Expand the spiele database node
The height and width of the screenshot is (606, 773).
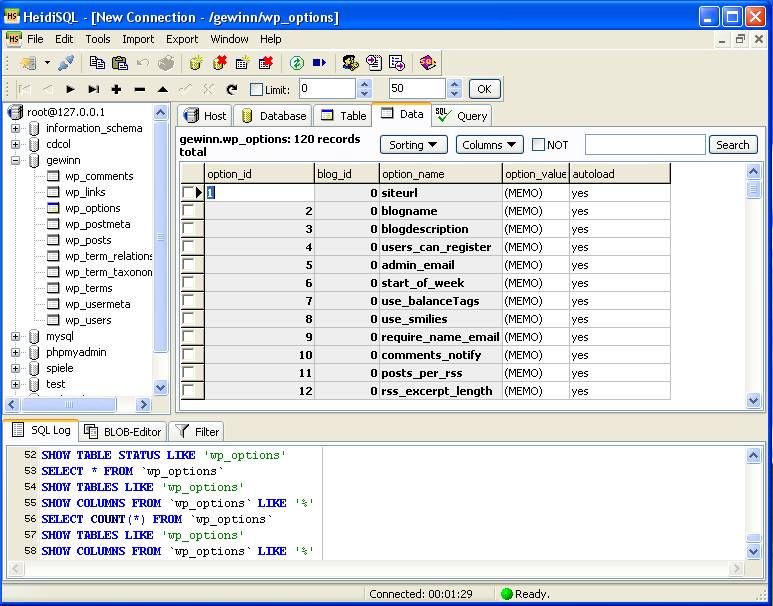pos(15,368)
